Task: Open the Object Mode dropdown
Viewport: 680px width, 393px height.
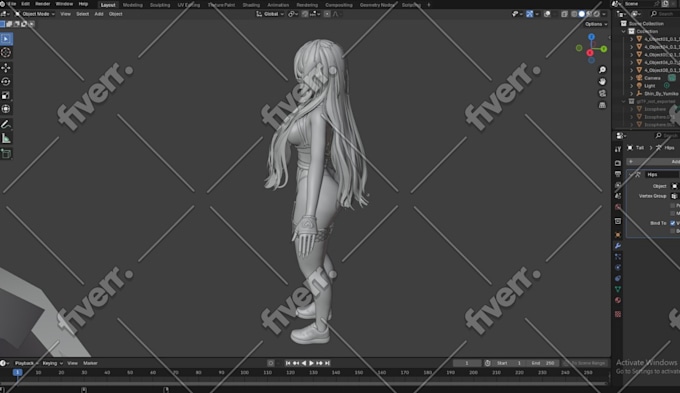Action: [35, 14]
